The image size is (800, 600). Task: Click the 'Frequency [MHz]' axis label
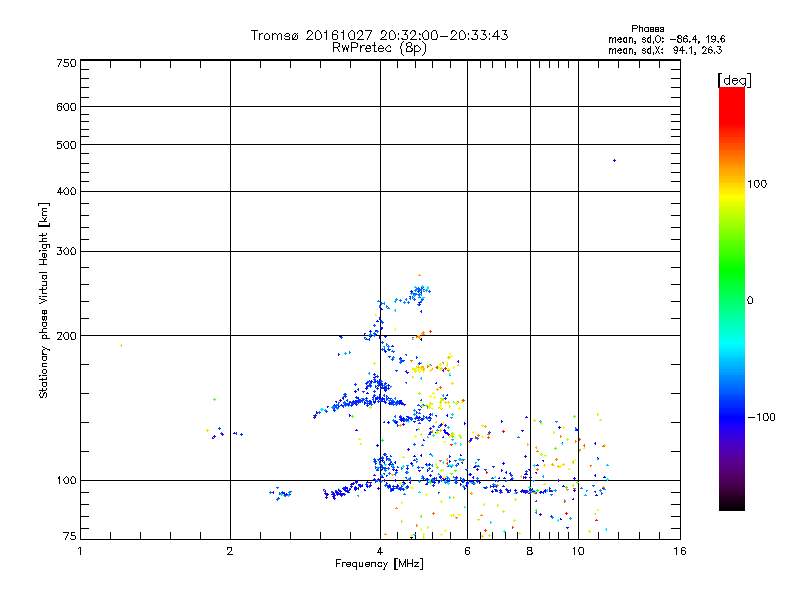(380, 564)
